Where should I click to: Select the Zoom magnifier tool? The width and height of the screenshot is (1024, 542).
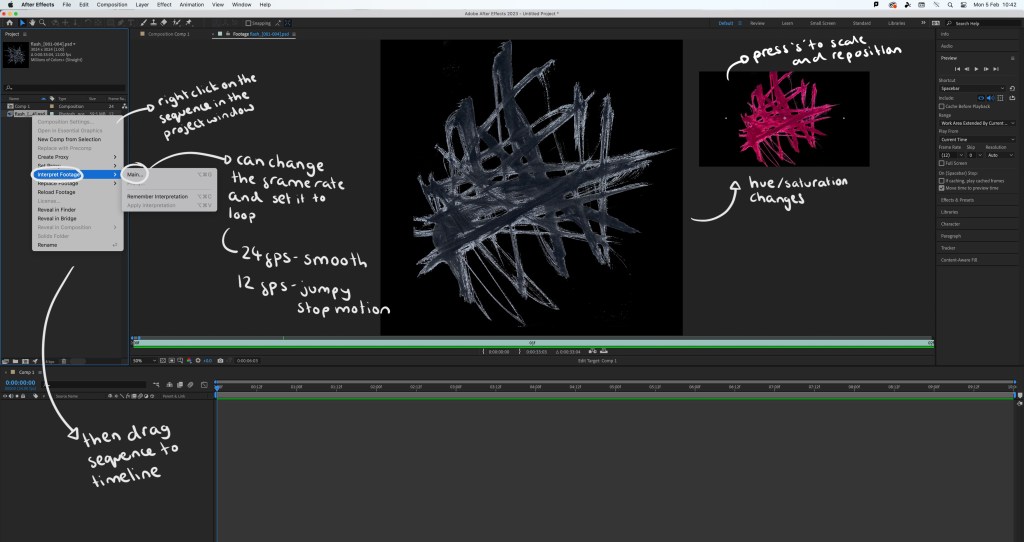coord(40,22)
